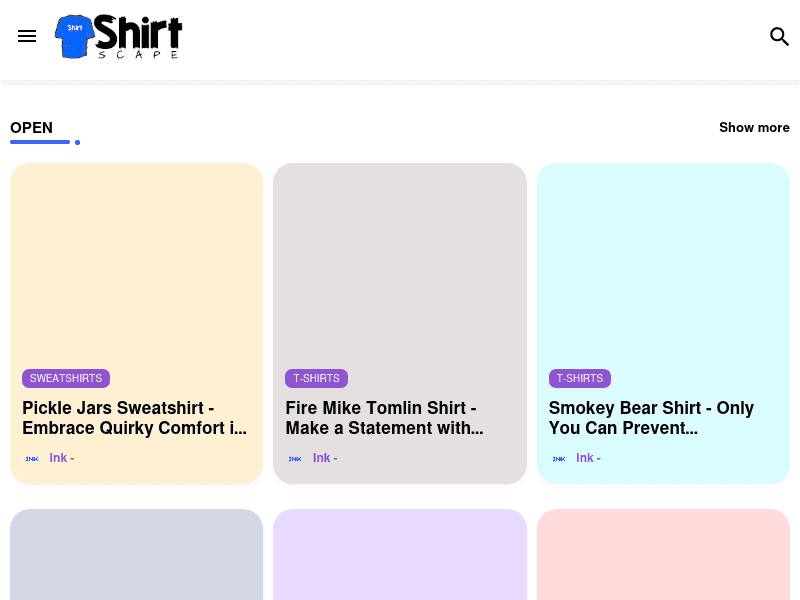
Task: Click the Ink avatar on Fire Mike Tomlin card
Action: (295, 458)
